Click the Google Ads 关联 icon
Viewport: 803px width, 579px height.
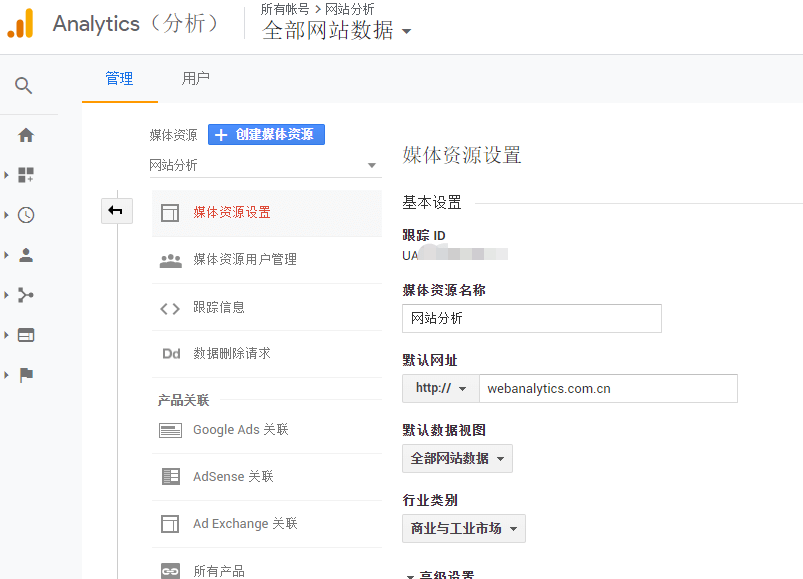pyautogui.click(x=171, y=431)
